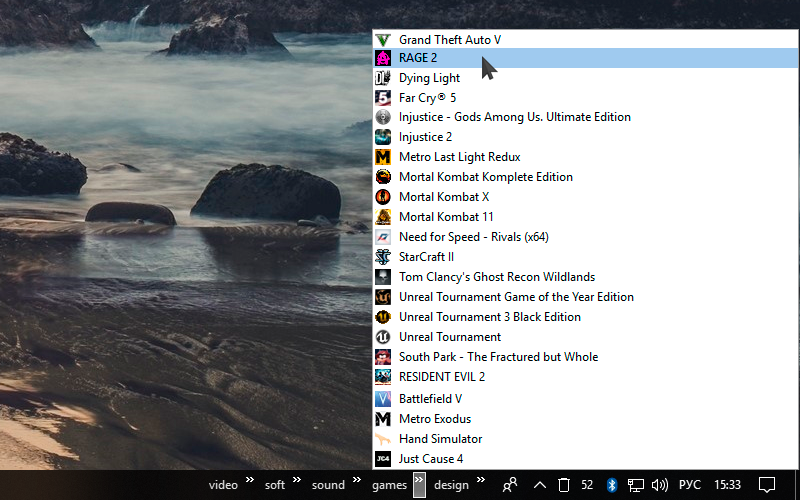Collapse the games toolbar chevron
Viewport: 800px width, 500px height.
[x=419, y=485]
